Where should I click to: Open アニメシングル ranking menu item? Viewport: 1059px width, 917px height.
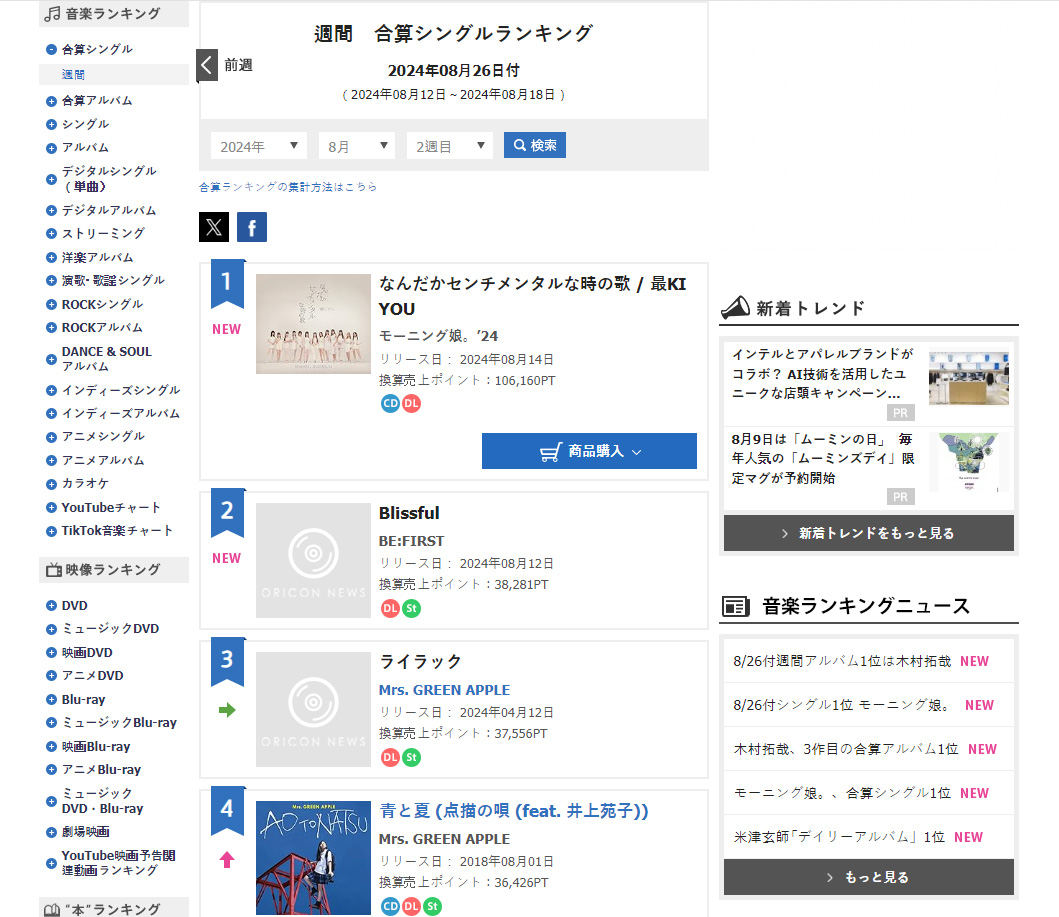click(103, 436)
